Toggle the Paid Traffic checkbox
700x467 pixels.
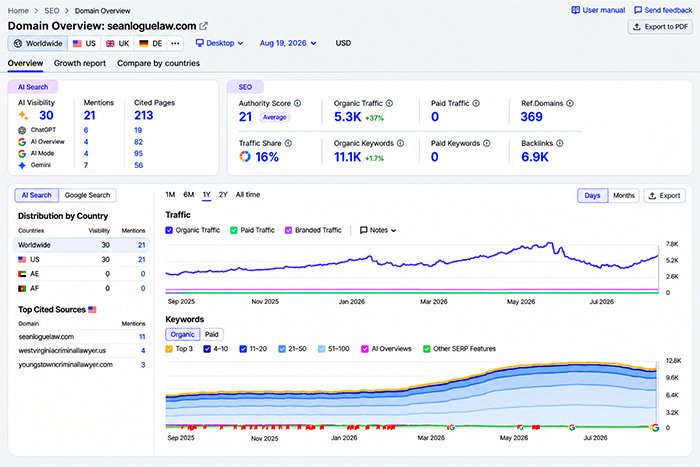pyautogui.click(x=234, y=230)
